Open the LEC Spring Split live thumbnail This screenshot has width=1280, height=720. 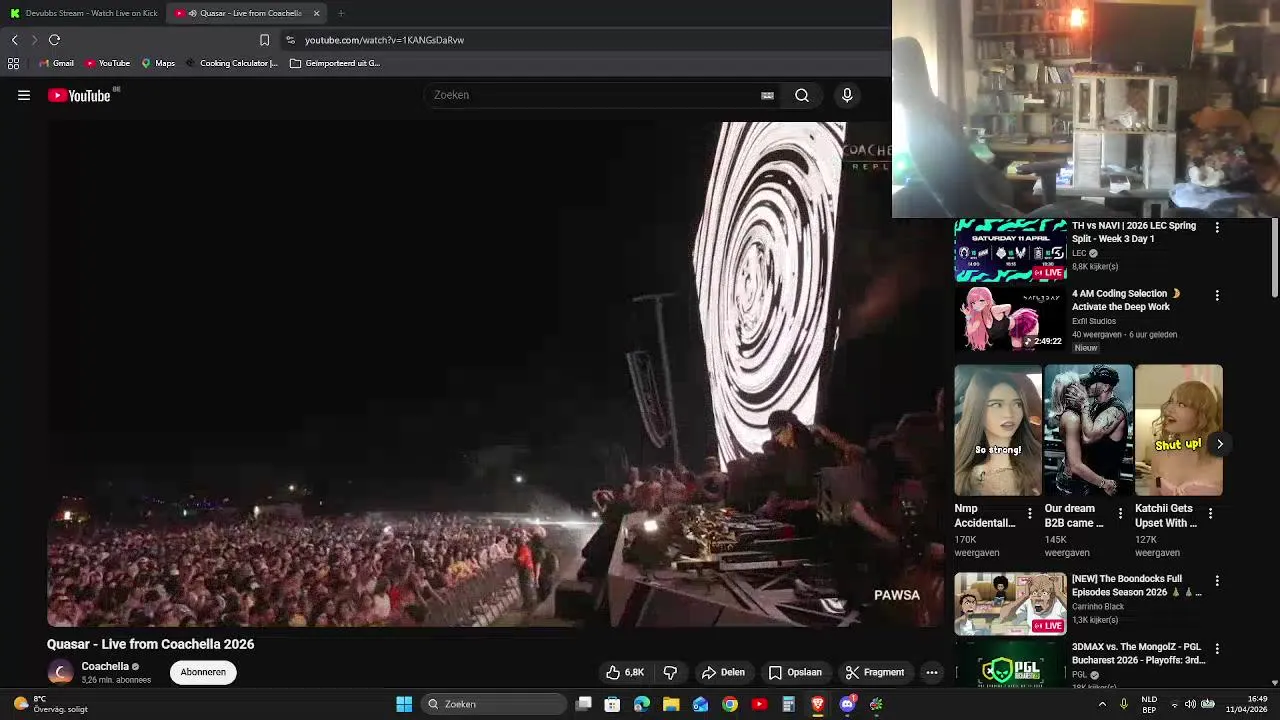[x=1010, y=250]
